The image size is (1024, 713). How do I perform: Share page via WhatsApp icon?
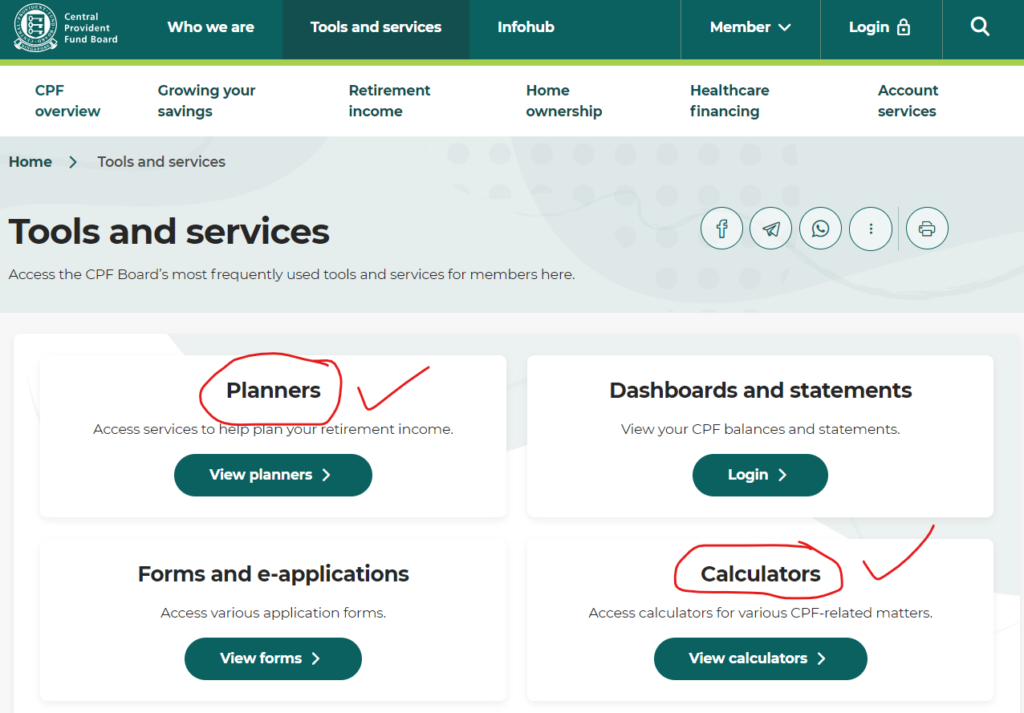821,229
